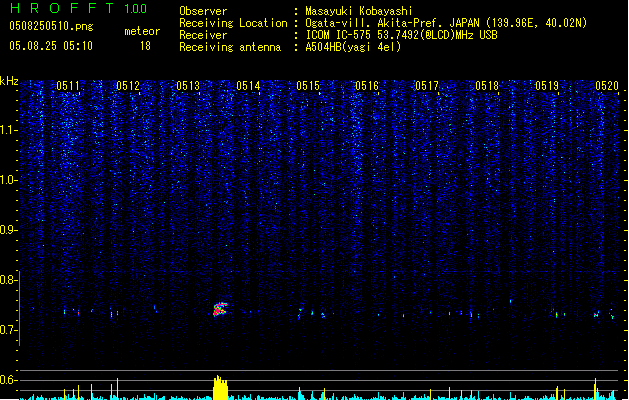
Task: Click the 0.7 frequency axis label
Action: tap(9, 330)
